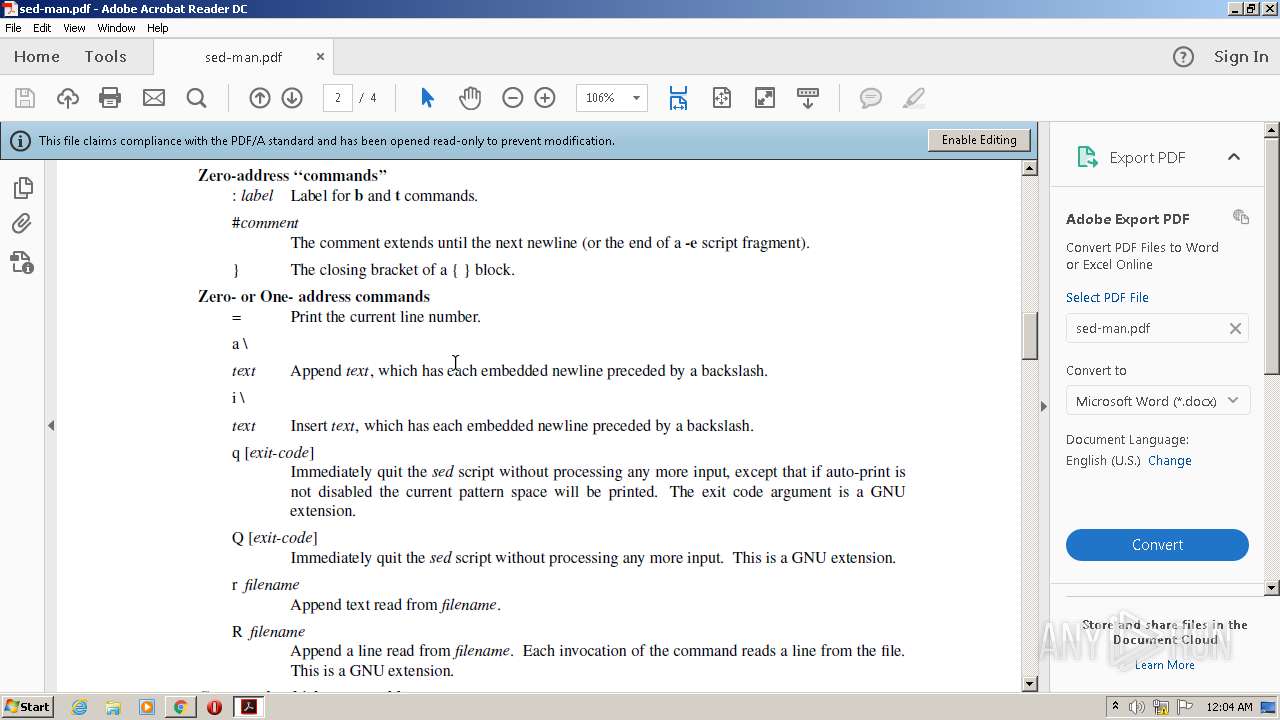Screen dimensions: 1280x720
Task: Collapse the right tools pane arrow
Action: [x=1043, y=406]
